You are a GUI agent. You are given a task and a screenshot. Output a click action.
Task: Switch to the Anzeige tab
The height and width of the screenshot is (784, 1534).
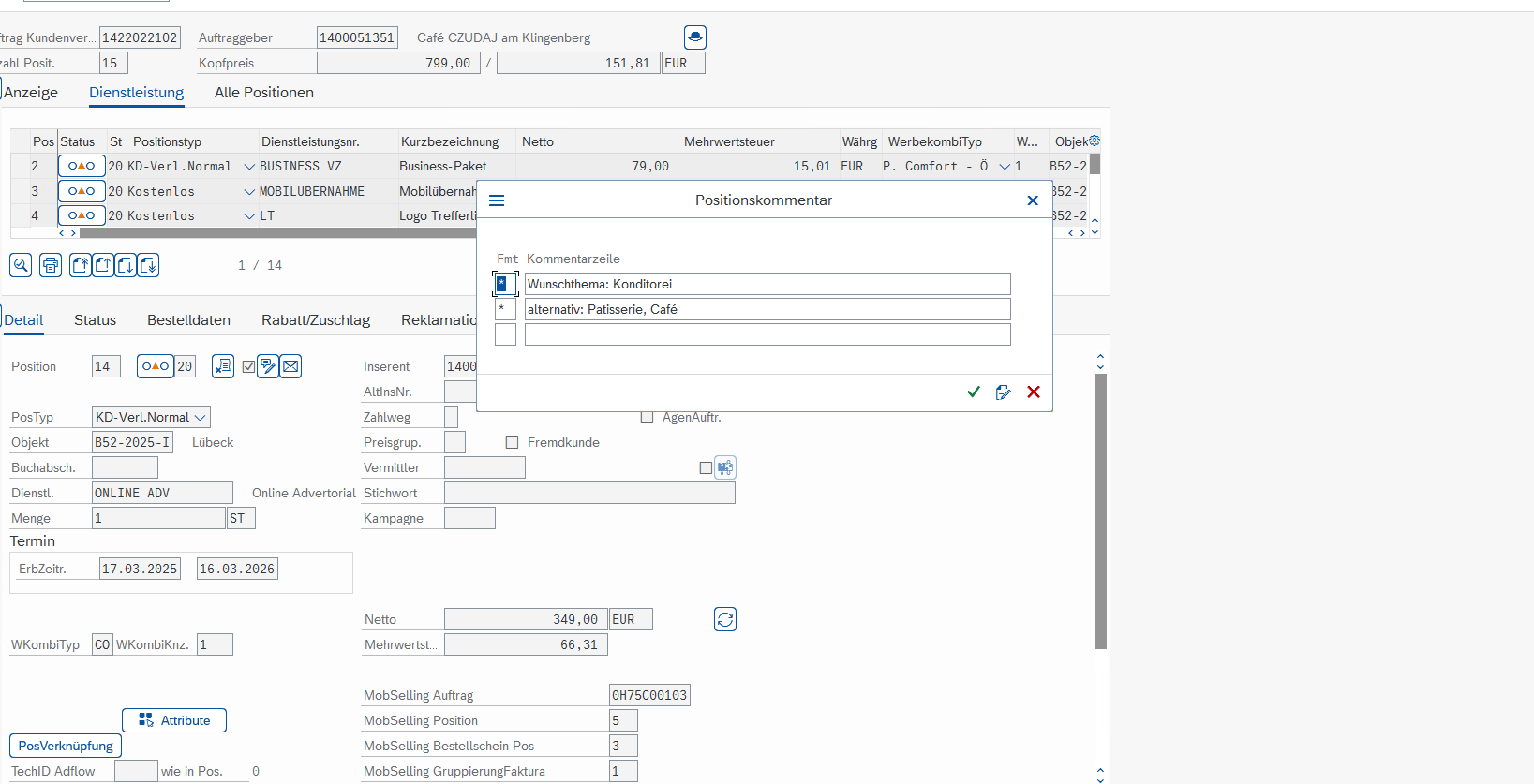point(31,92)
